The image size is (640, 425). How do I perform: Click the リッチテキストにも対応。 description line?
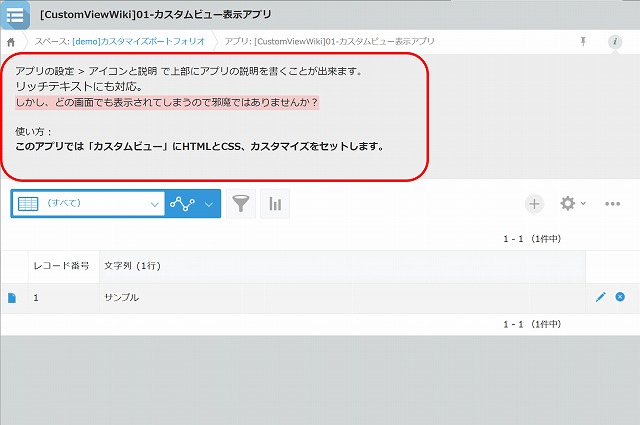tap(79, 87)
